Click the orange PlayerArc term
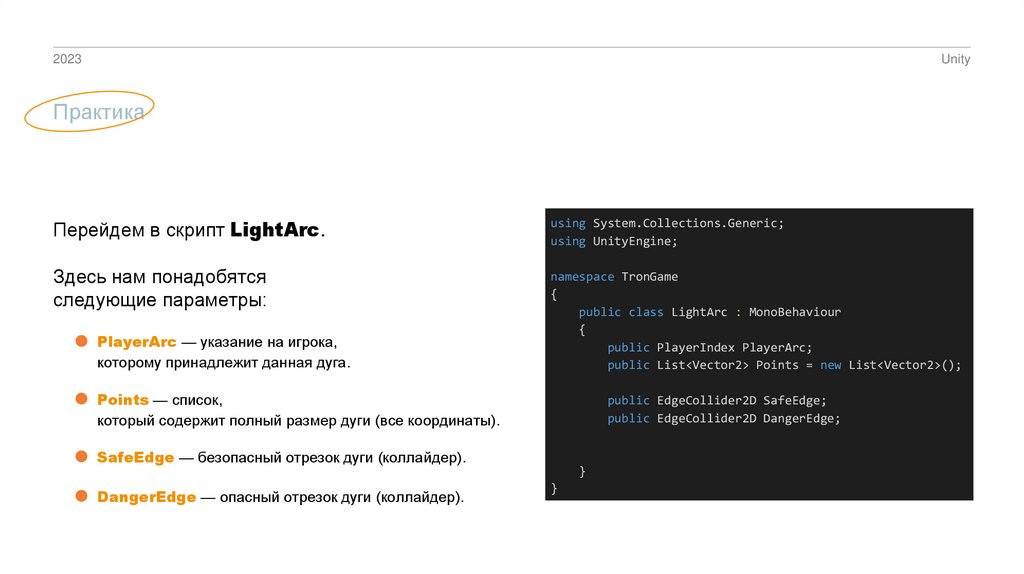 click(x=136, y=343)
